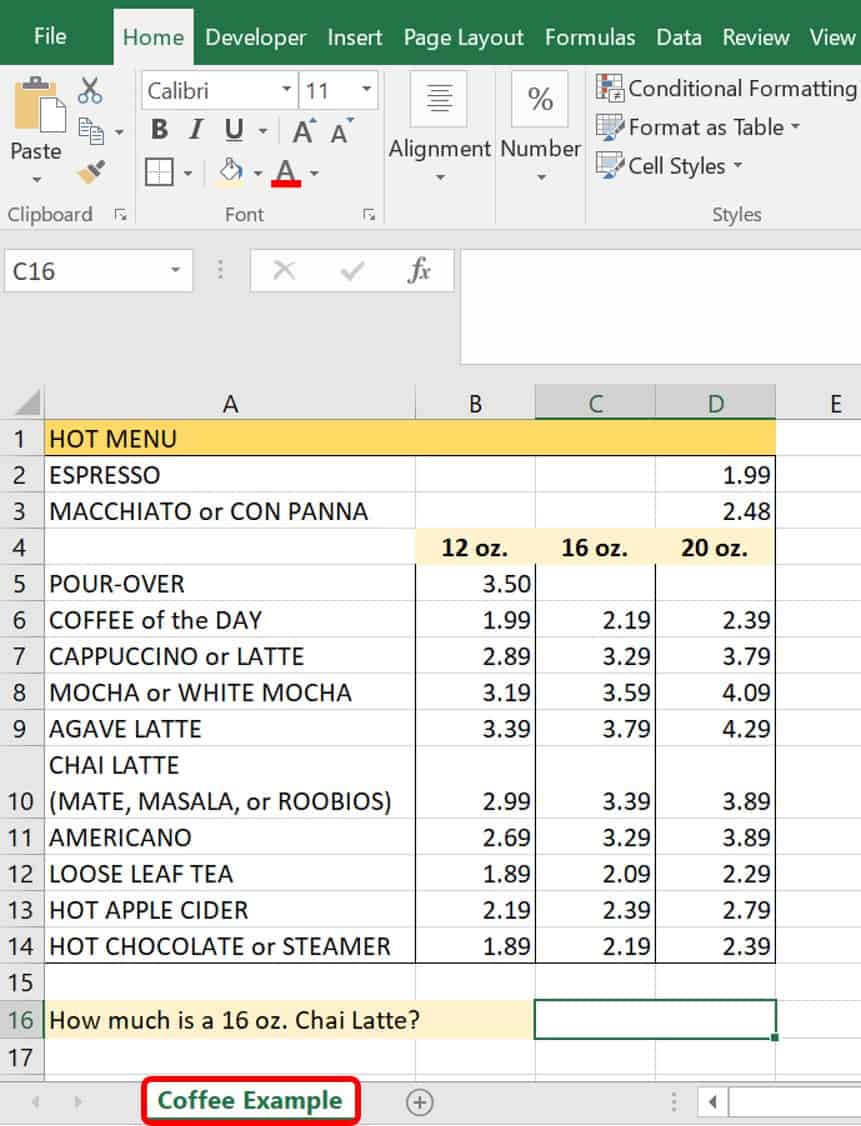The width and height of the screenshot is (861, 1126).
Task: Select column B header
Action: click(x=475, y=403)
